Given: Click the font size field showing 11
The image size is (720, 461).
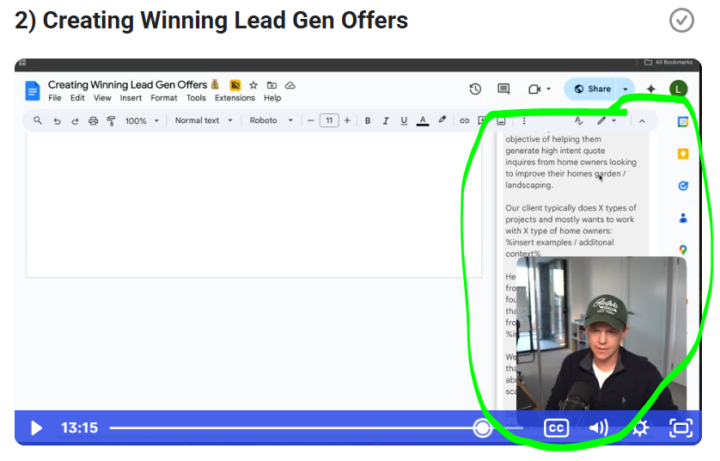Looking at the screenshot, I should pos(329,120).
